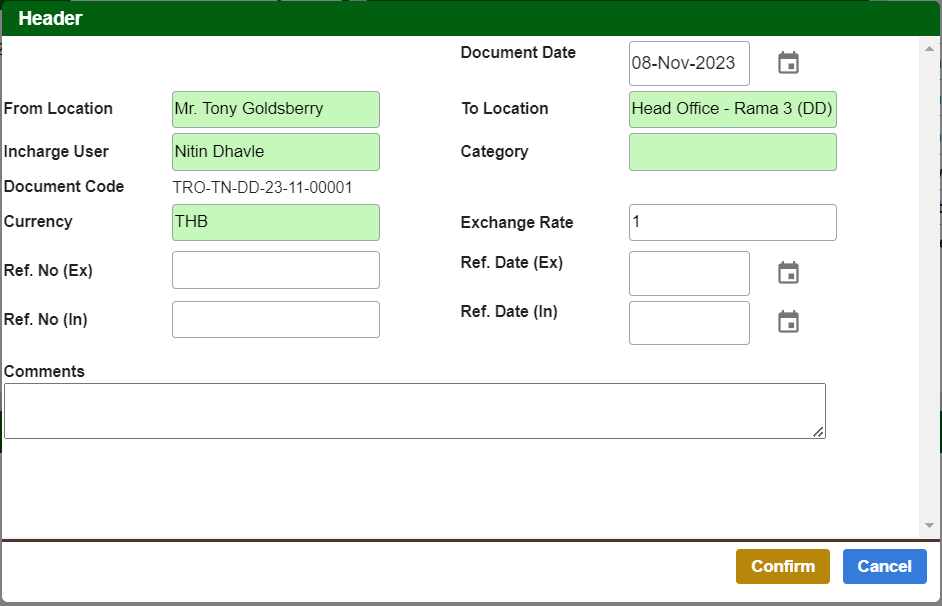The width and height of the screenshot is (942, 606).
Task: Select the From Location field
Action: [x=275, y=109]
